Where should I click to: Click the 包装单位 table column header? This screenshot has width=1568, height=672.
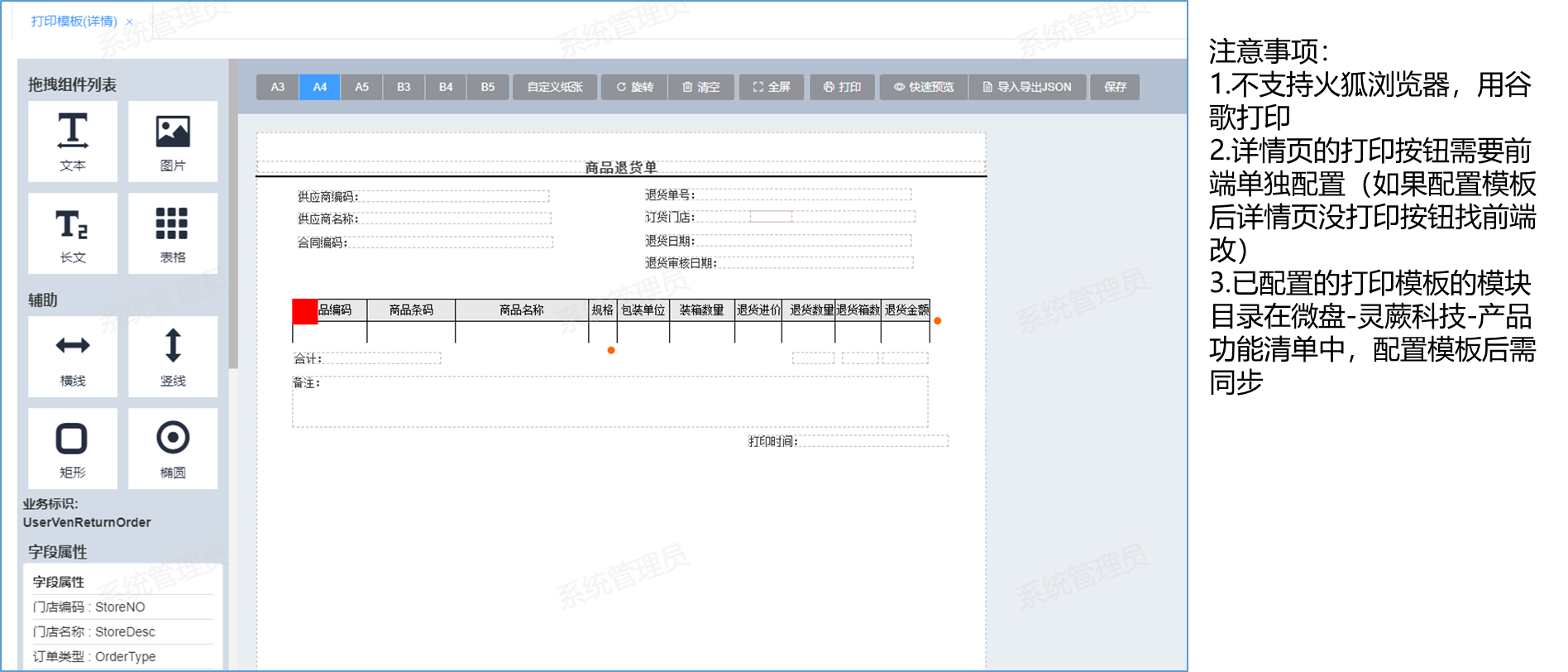(643, 310)
